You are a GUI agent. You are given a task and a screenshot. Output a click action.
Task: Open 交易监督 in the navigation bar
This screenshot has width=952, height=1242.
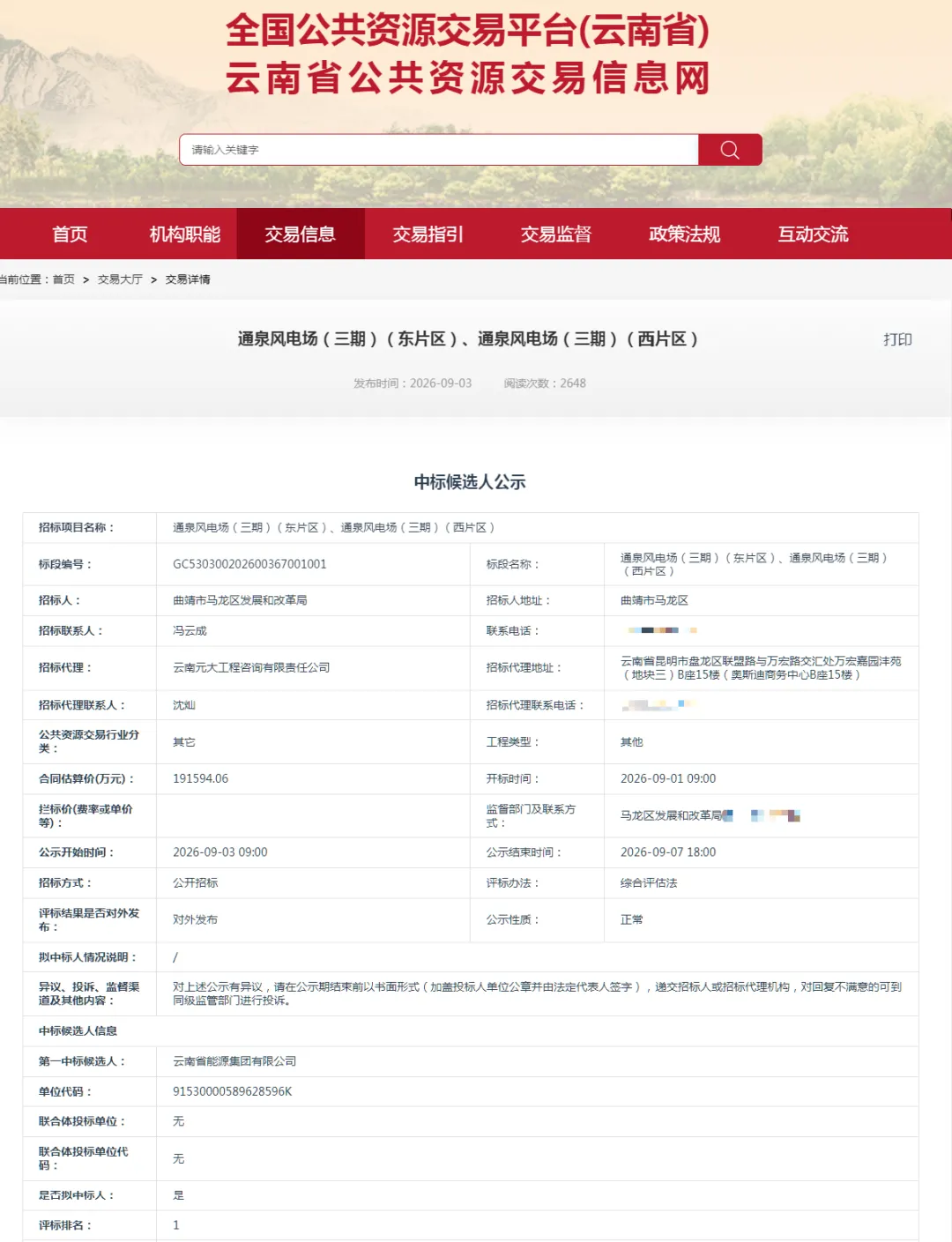click(x=556, y=234)
